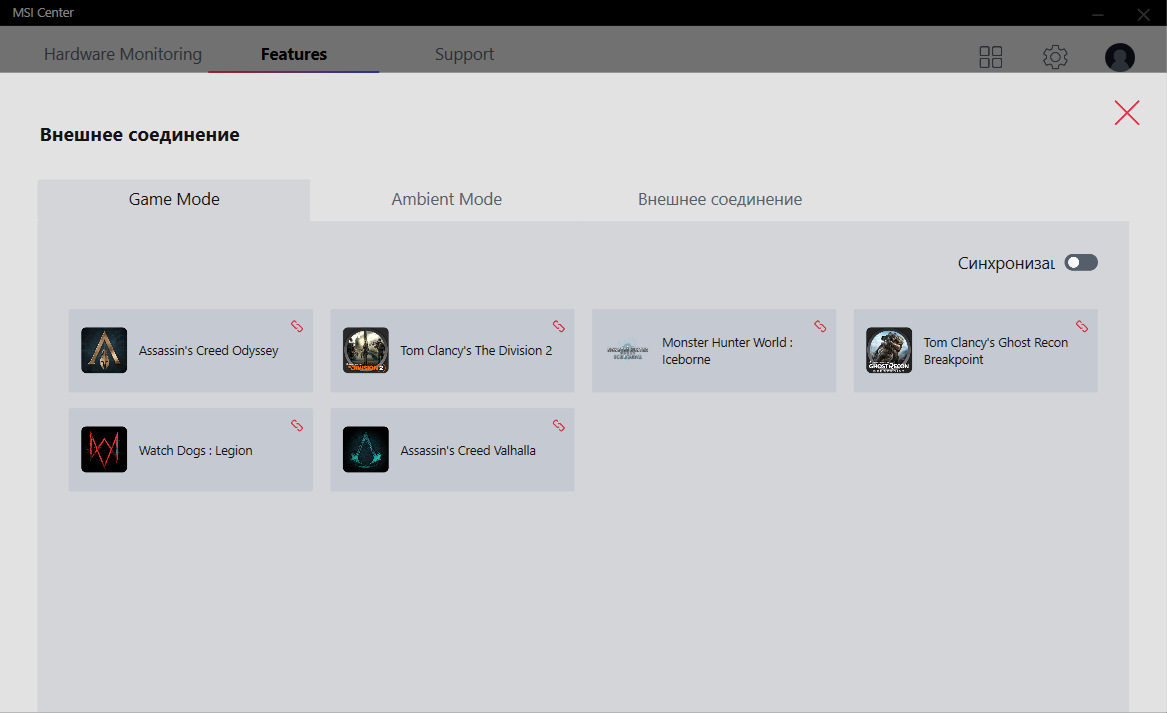The height and width of the screenshot is (713, 1167).
Task: Open the settings gear icon
Action: click(x=1055, y=57)
